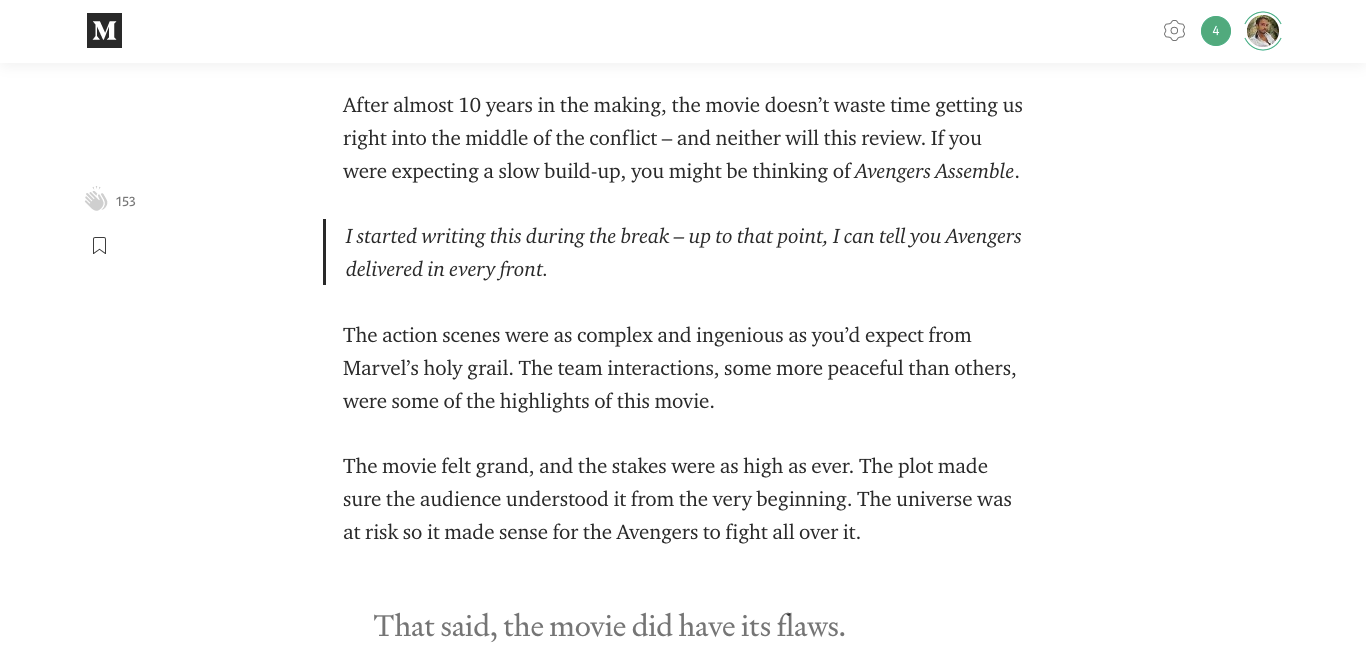Open notifications showing 4 unread
The width and height of the screenshot is (1366, 659).
point(1216,31)
